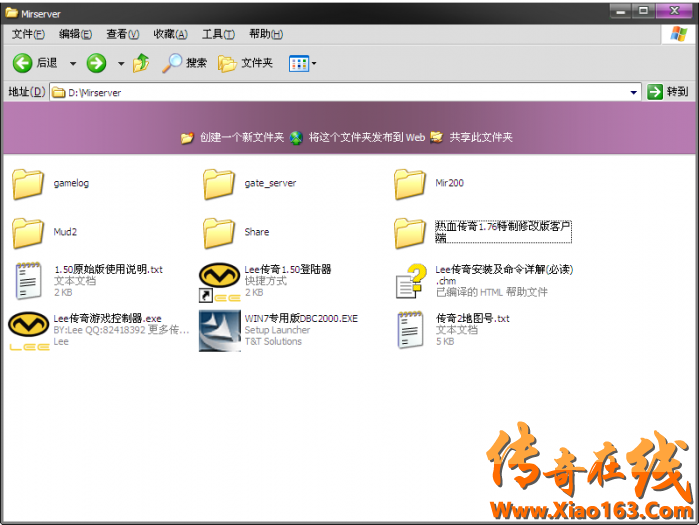Viewport: 699px width, 525px height.
Task: Select the Mir200 folder icon
Action: point(409,184)
